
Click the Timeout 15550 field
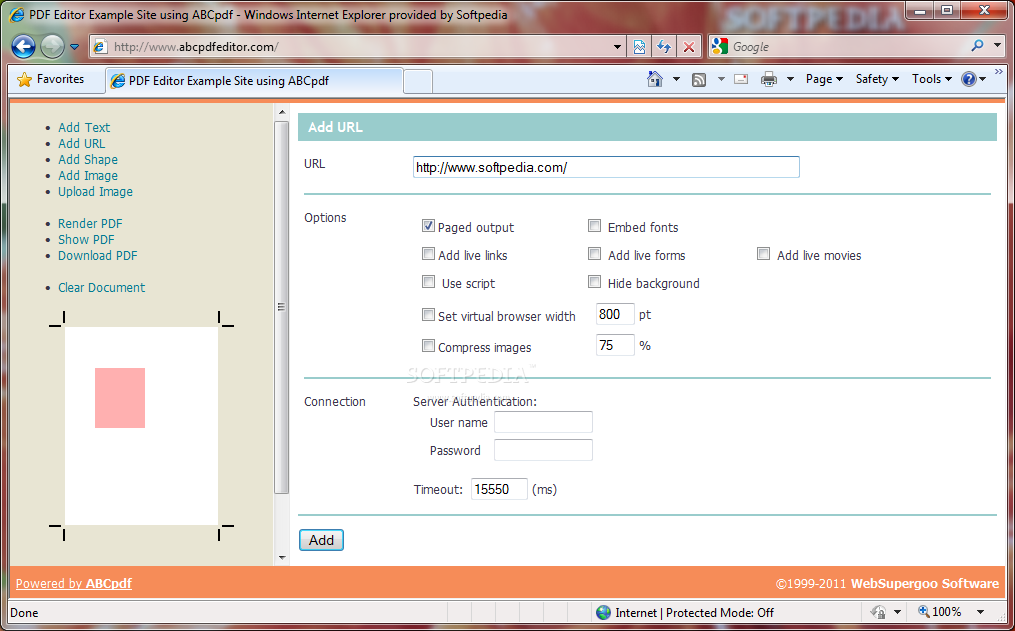pos(499,489)
